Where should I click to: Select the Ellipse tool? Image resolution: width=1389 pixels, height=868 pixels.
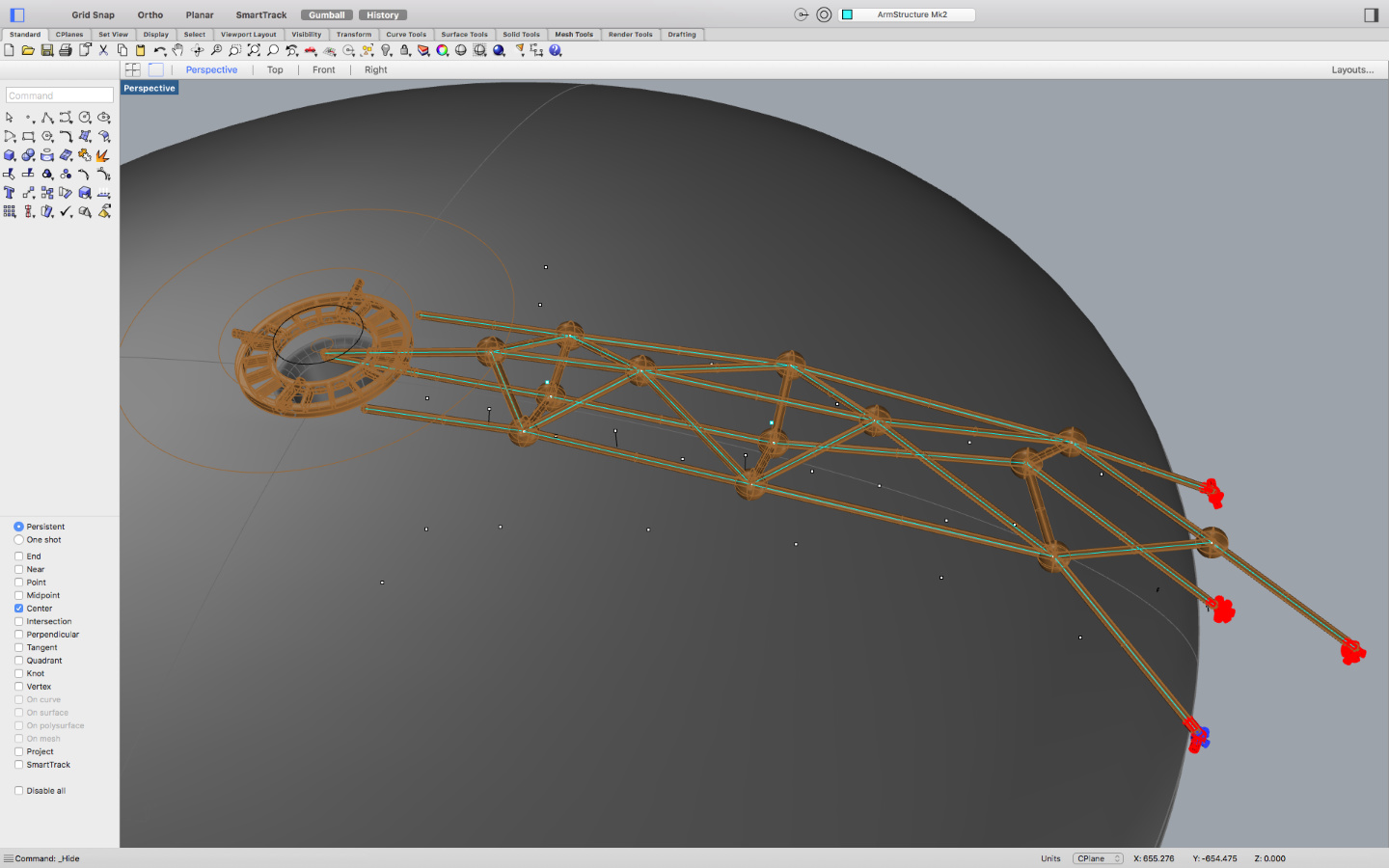pyautogui.click(x=103, y=118)
